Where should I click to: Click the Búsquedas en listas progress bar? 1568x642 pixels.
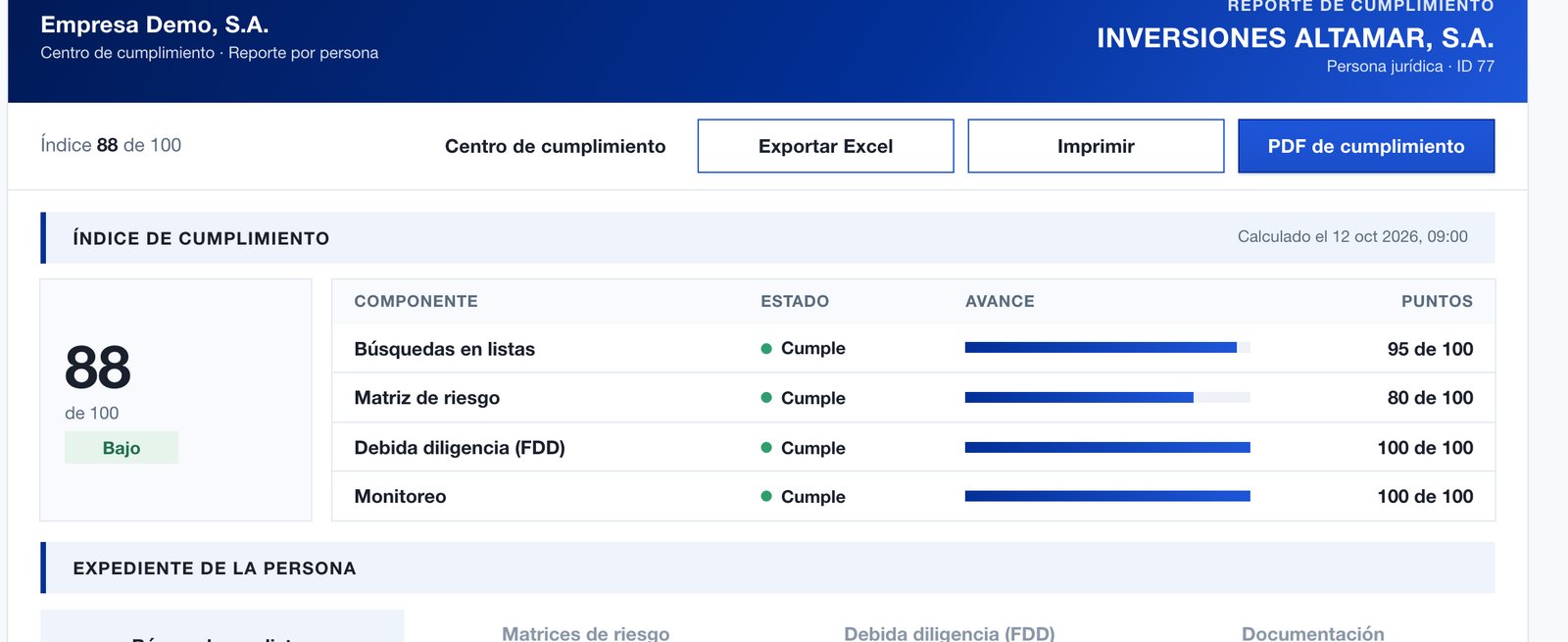1107,347
